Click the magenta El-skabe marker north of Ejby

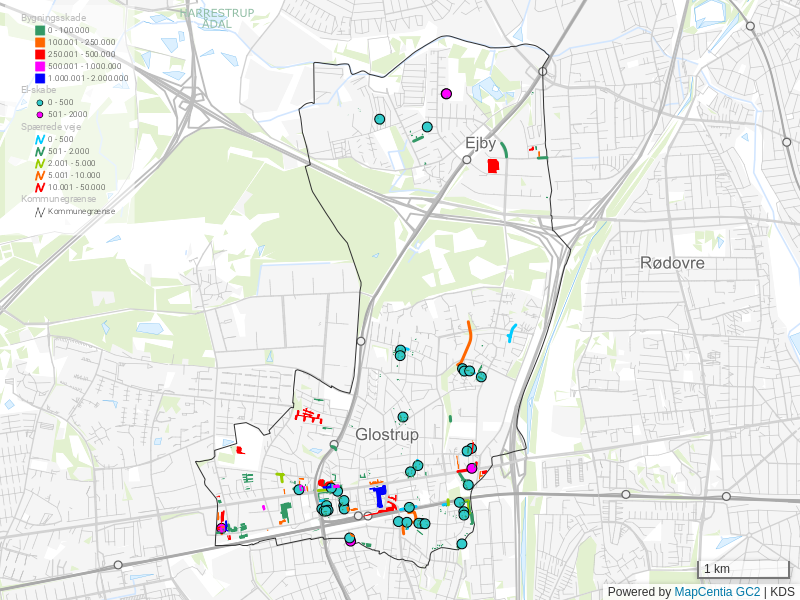pos(446,94)
